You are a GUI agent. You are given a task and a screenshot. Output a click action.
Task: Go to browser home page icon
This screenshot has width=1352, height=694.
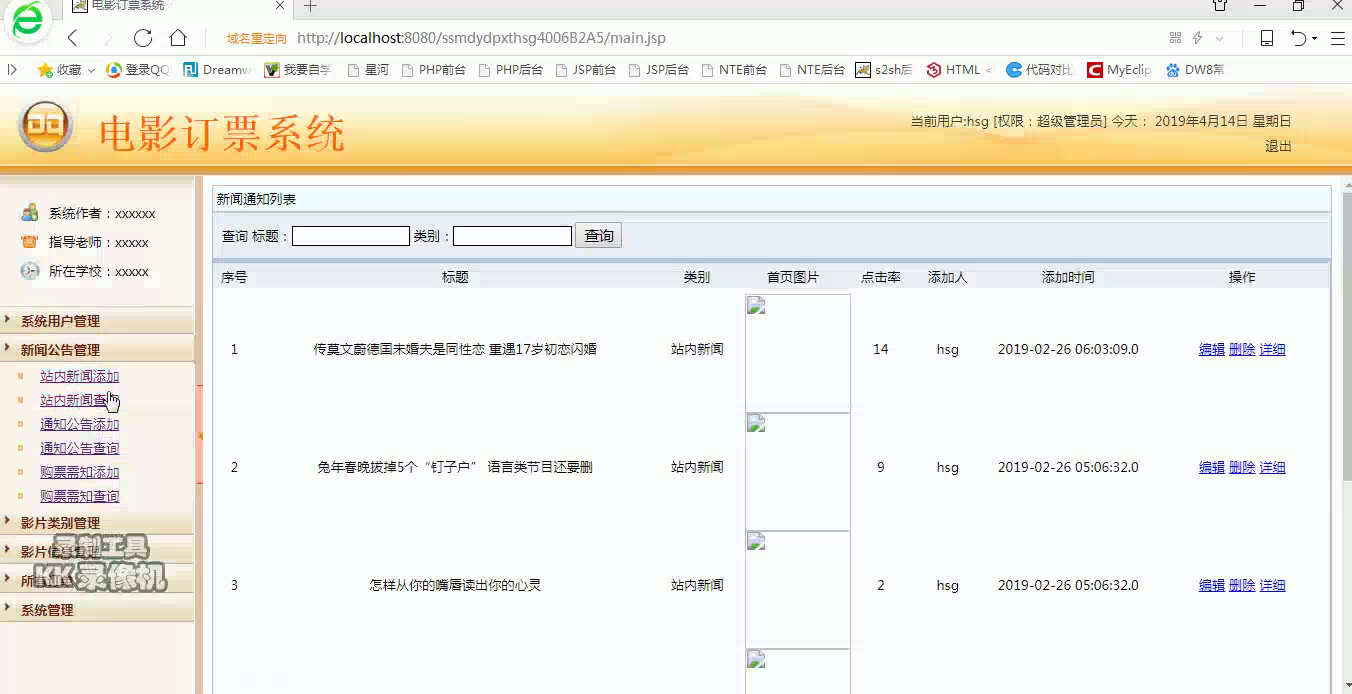point(178,38)
